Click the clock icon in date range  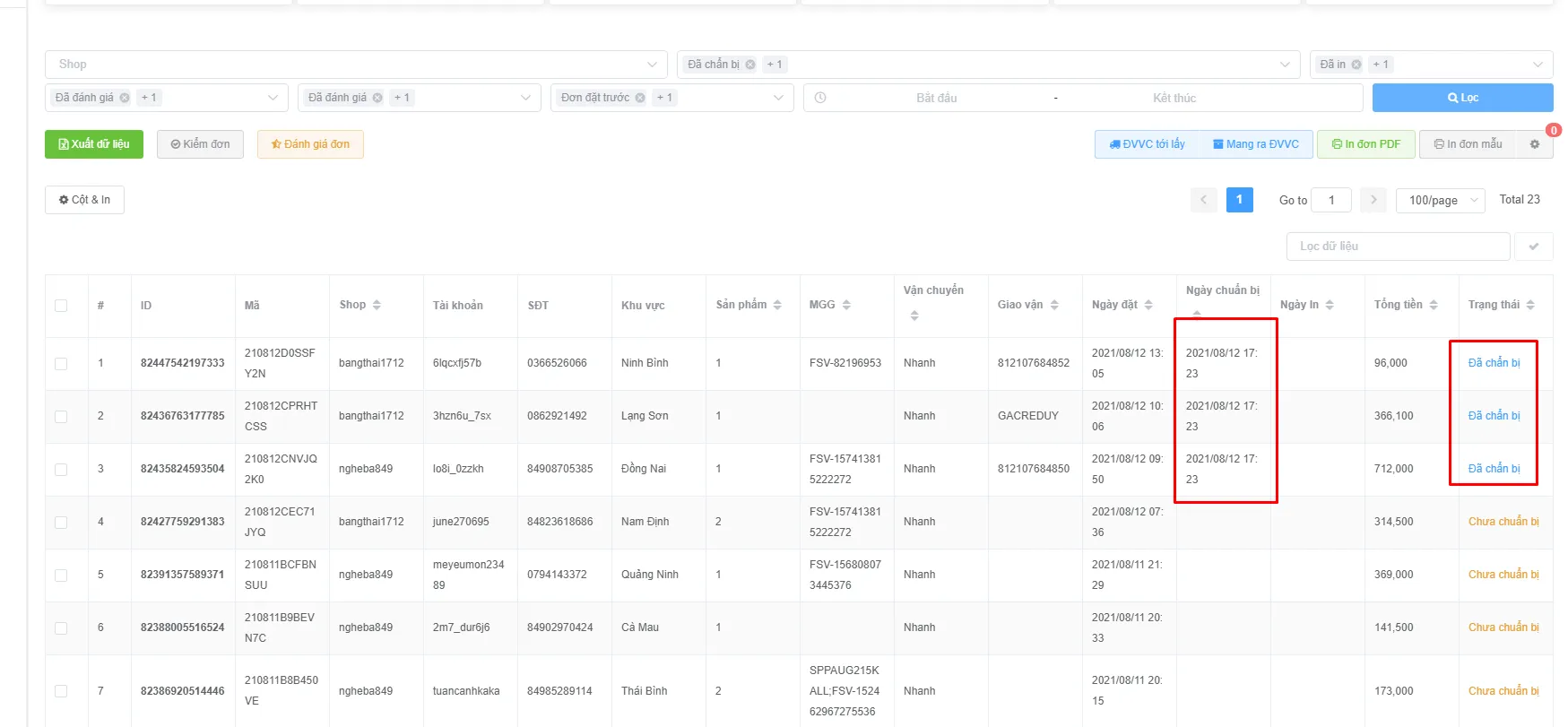820,98
